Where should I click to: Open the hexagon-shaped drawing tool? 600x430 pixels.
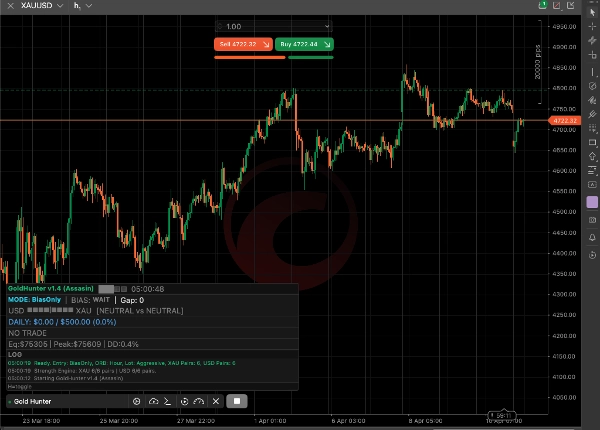click(593, 86)
